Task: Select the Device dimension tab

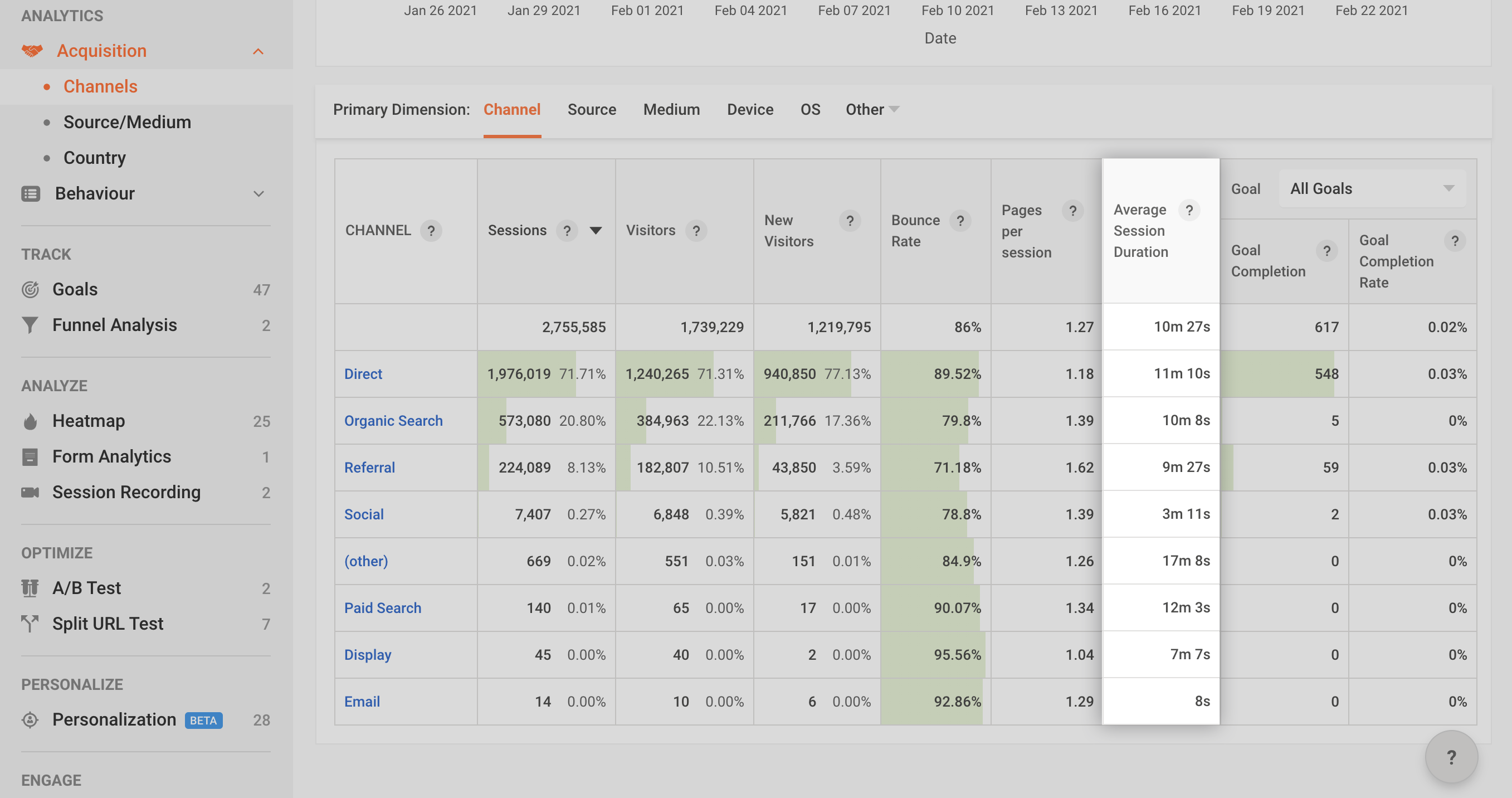Action: click(x=749, y=110)
